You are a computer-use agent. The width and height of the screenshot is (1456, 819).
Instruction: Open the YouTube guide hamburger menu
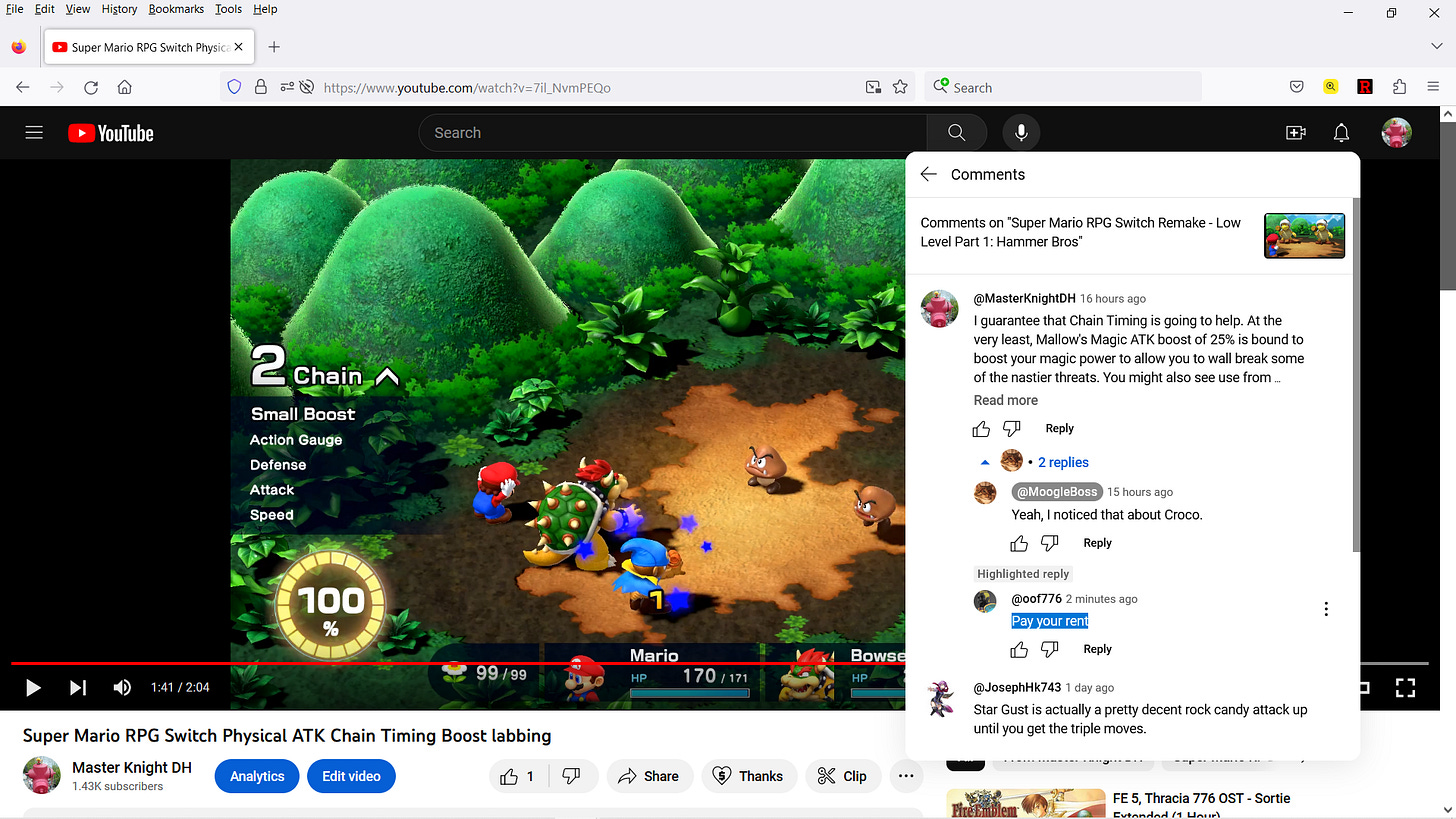34,133
